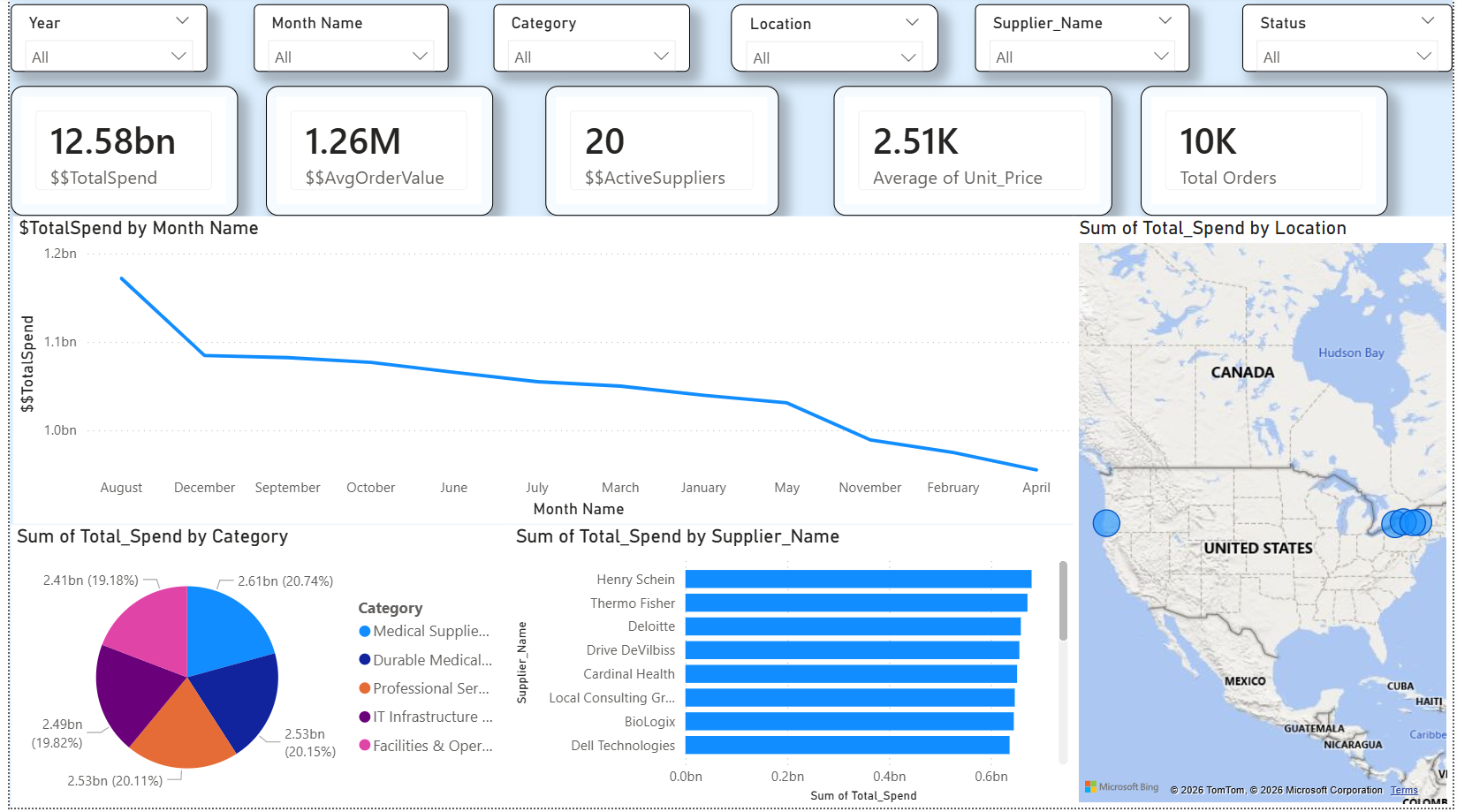Collapse the Status slicer header chevron
The image size is (1457, 812).
click(1427, 21)
